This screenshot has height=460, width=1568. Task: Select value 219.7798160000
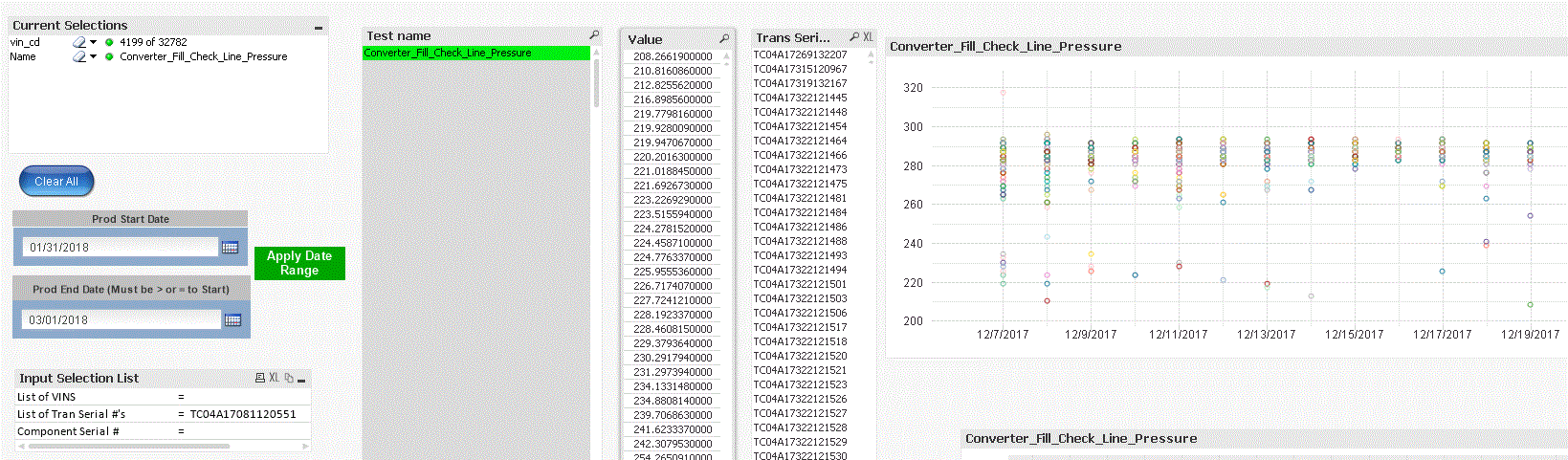point(673,114)
